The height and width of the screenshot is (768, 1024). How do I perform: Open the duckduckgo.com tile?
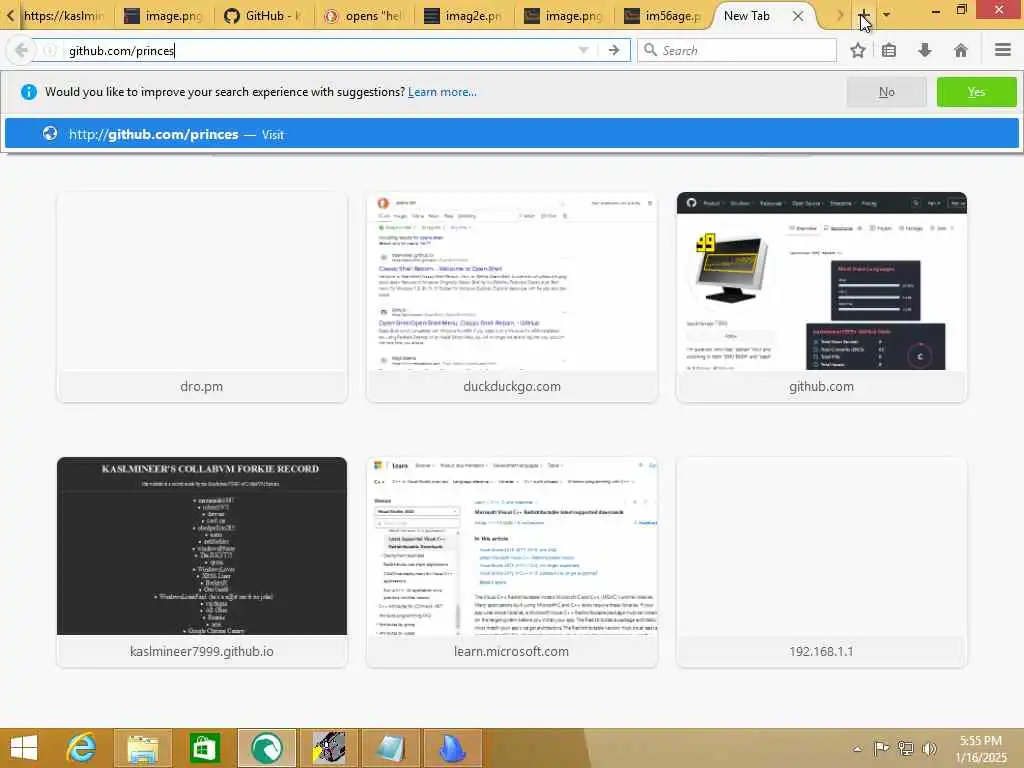(x=511, y=296)
